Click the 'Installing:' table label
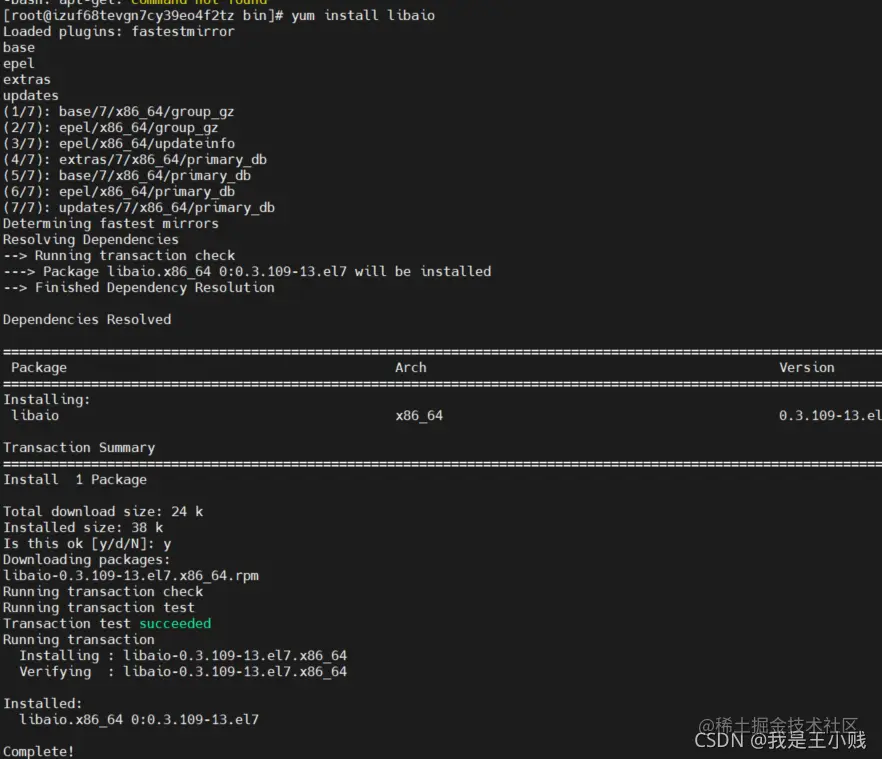The width and height of the screenshot is (882, 759). pos(46,400)
